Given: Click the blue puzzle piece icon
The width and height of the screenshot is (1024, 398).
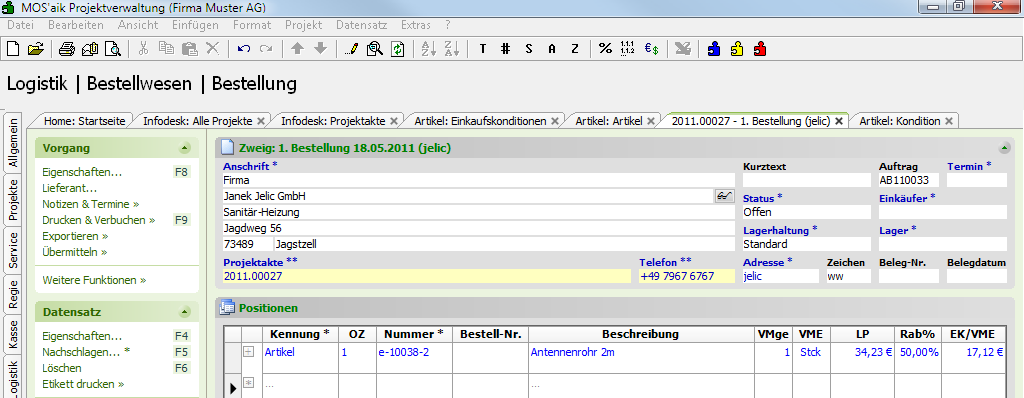Looking at the screenshot, I should 714,48.
